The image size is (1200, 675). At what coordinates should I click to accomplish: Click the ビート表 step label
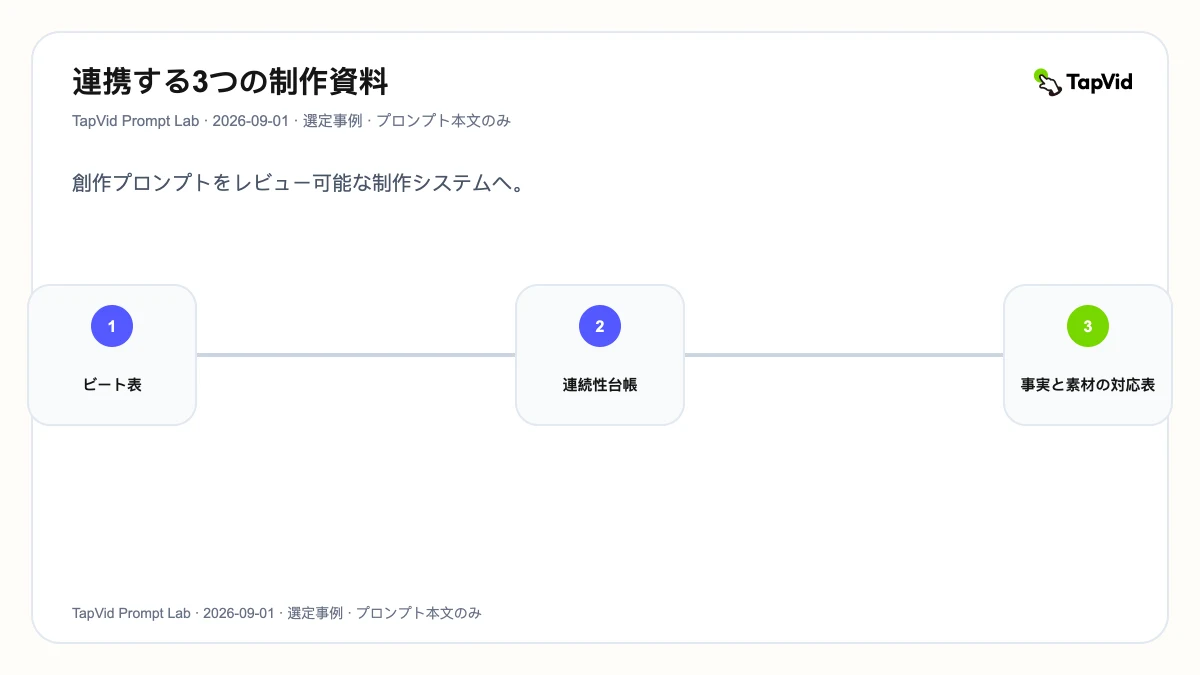pyautogui.click(x=112, y=384)
